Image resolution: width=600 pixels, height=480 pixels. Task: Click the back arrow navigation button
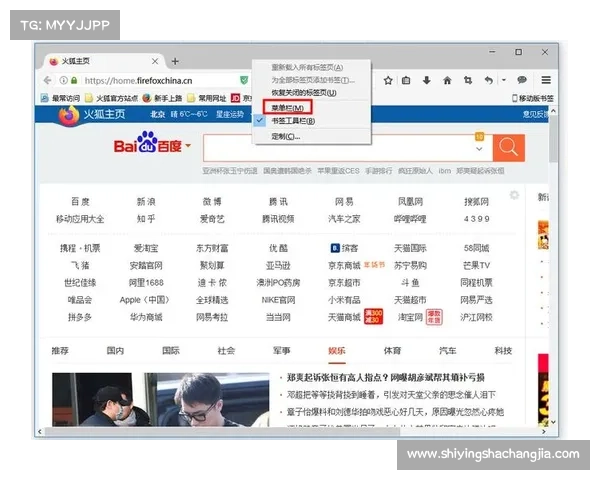(x=50, y=80)
